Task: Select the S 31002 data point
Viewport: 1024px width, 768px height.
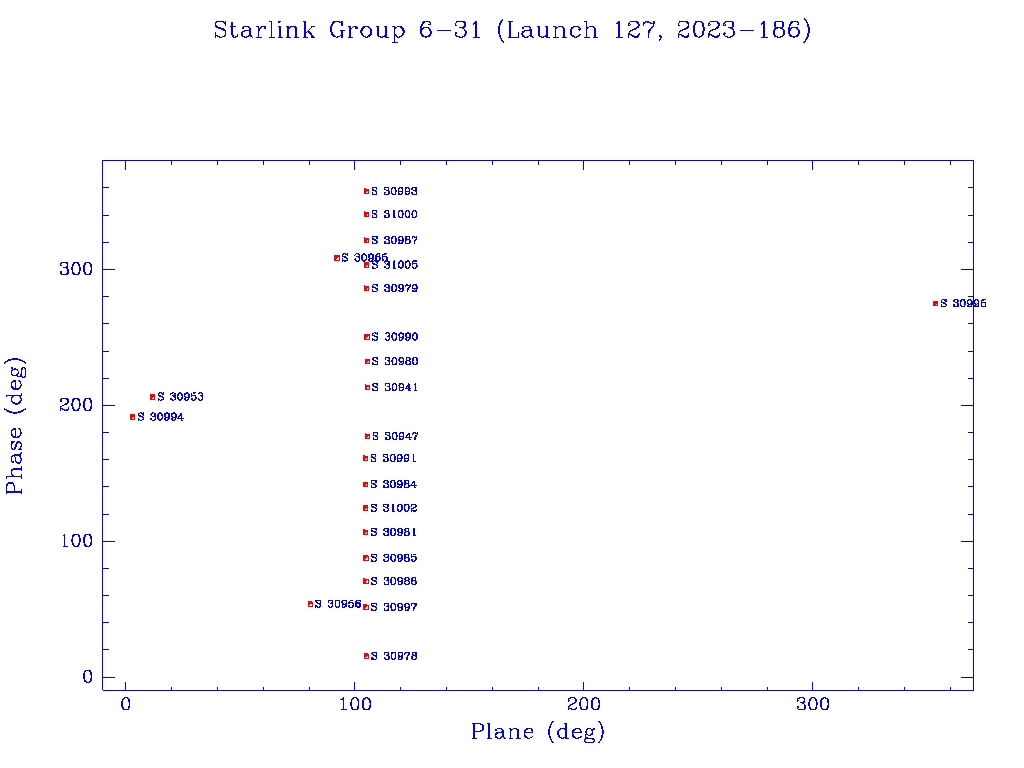Action: pos(366,508)
